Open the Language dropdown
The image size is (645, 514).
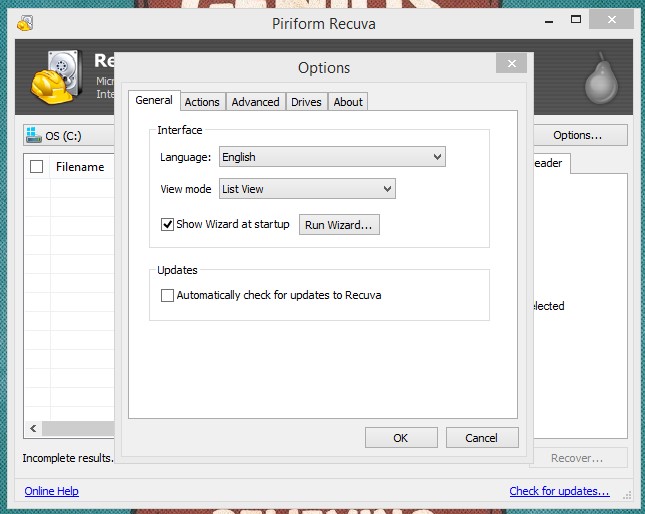click(x=332, y=157)
